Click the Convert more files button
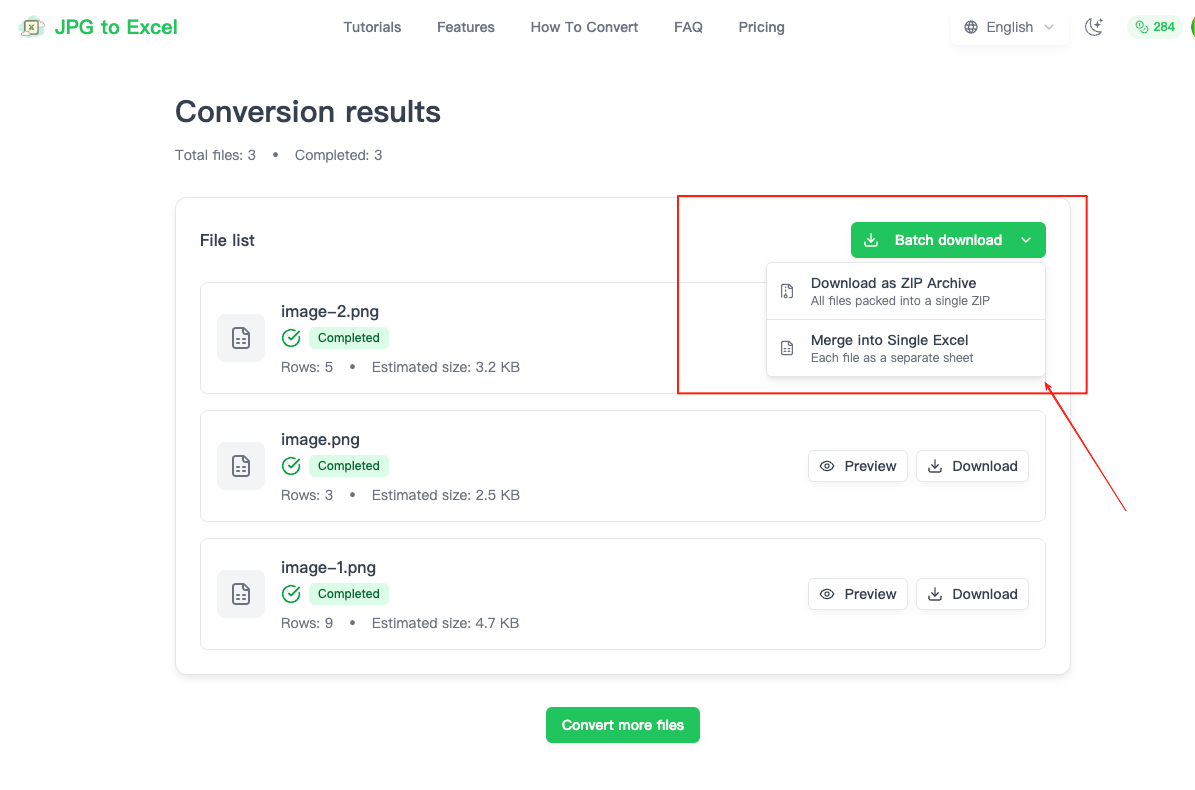 click(622, 725)
